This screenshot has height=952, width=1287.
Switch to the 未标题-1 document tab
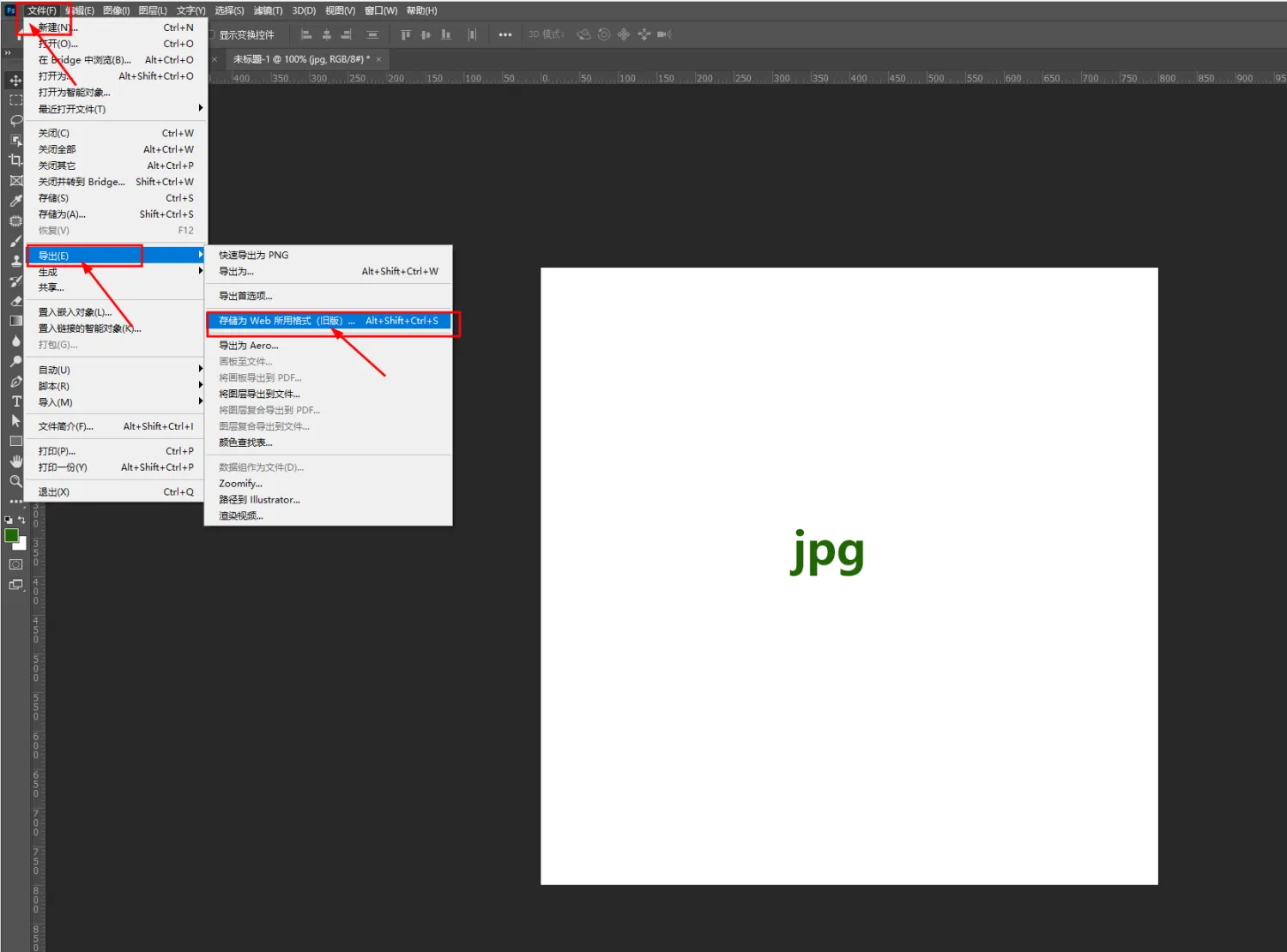click(x=301, y=59)
